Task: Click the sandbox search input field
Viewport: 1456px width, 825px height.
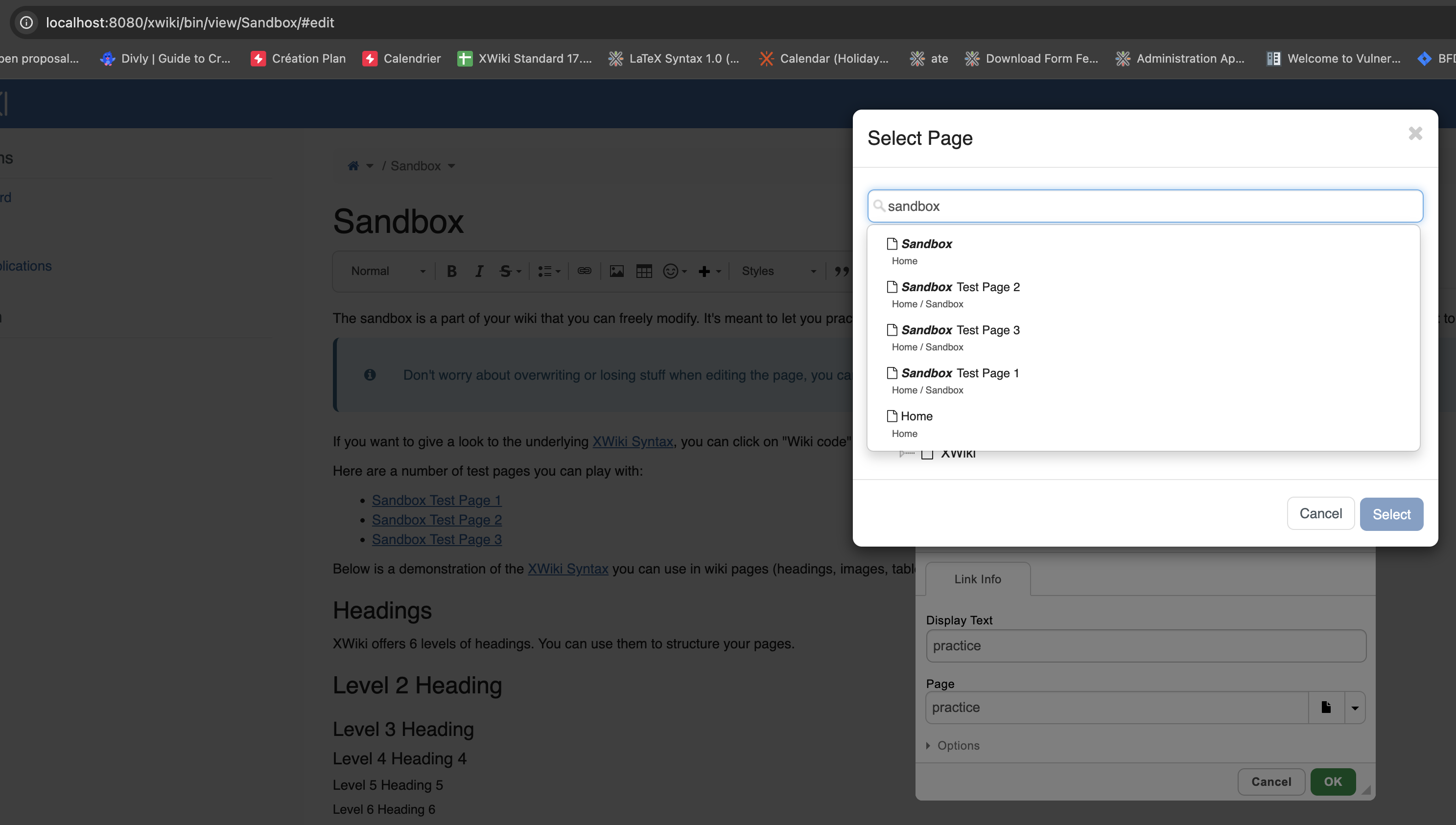Action: [1145, 206]
